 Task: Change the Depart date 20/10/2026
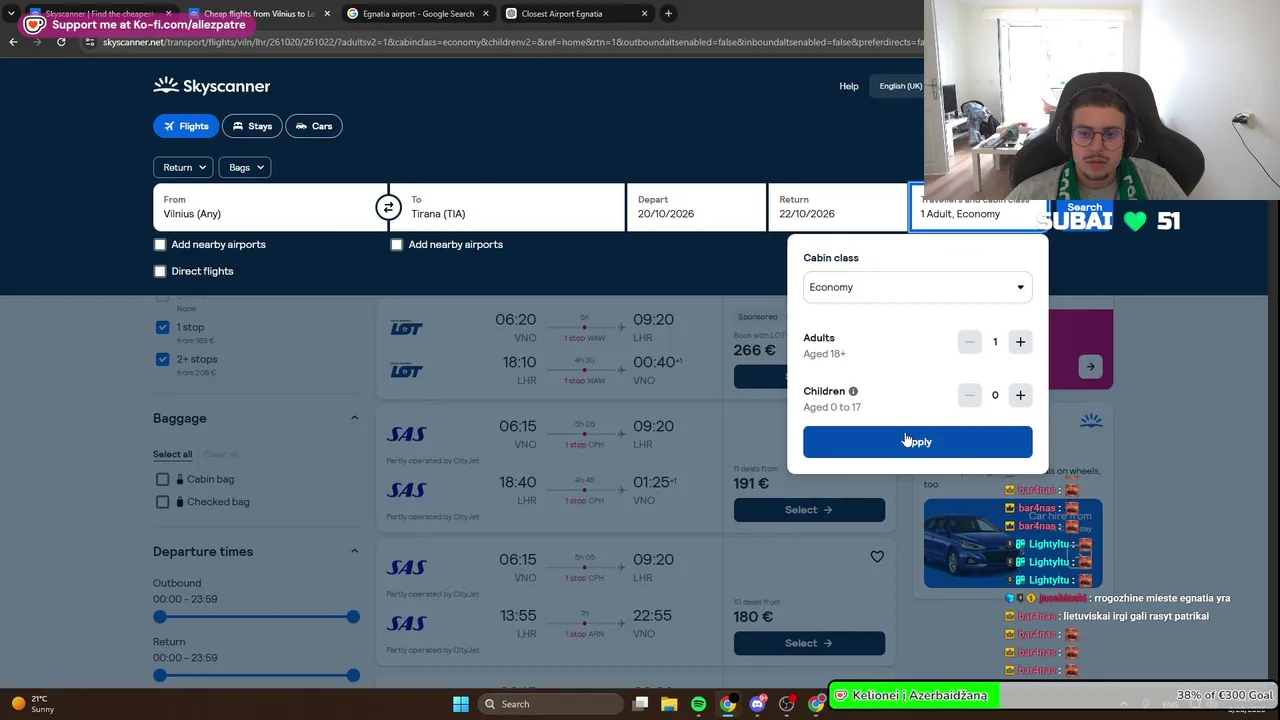tap(697, 207)
